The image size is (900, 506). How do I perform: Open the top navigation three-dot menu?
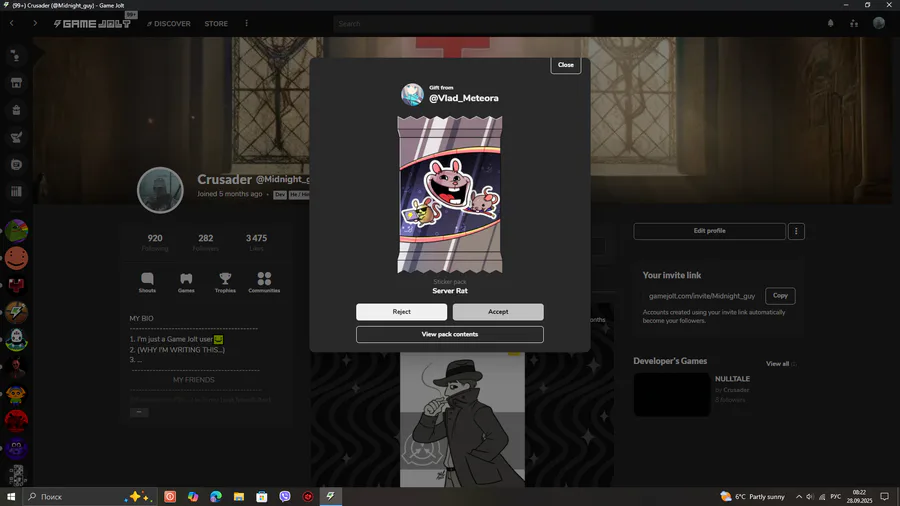point(246,24)
